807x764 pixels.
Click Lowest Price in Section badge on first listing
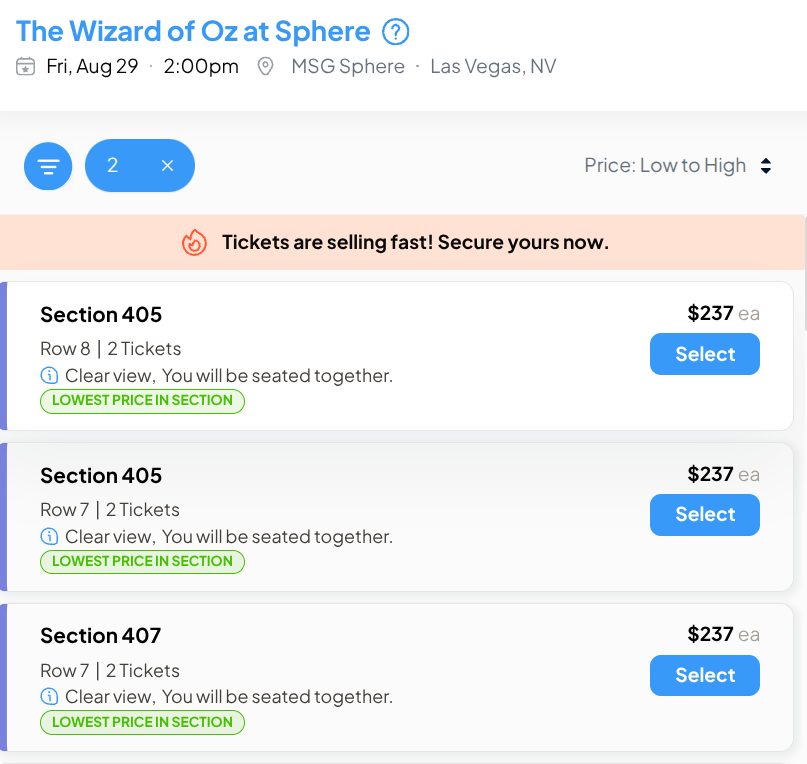click(x=142, y=401)
